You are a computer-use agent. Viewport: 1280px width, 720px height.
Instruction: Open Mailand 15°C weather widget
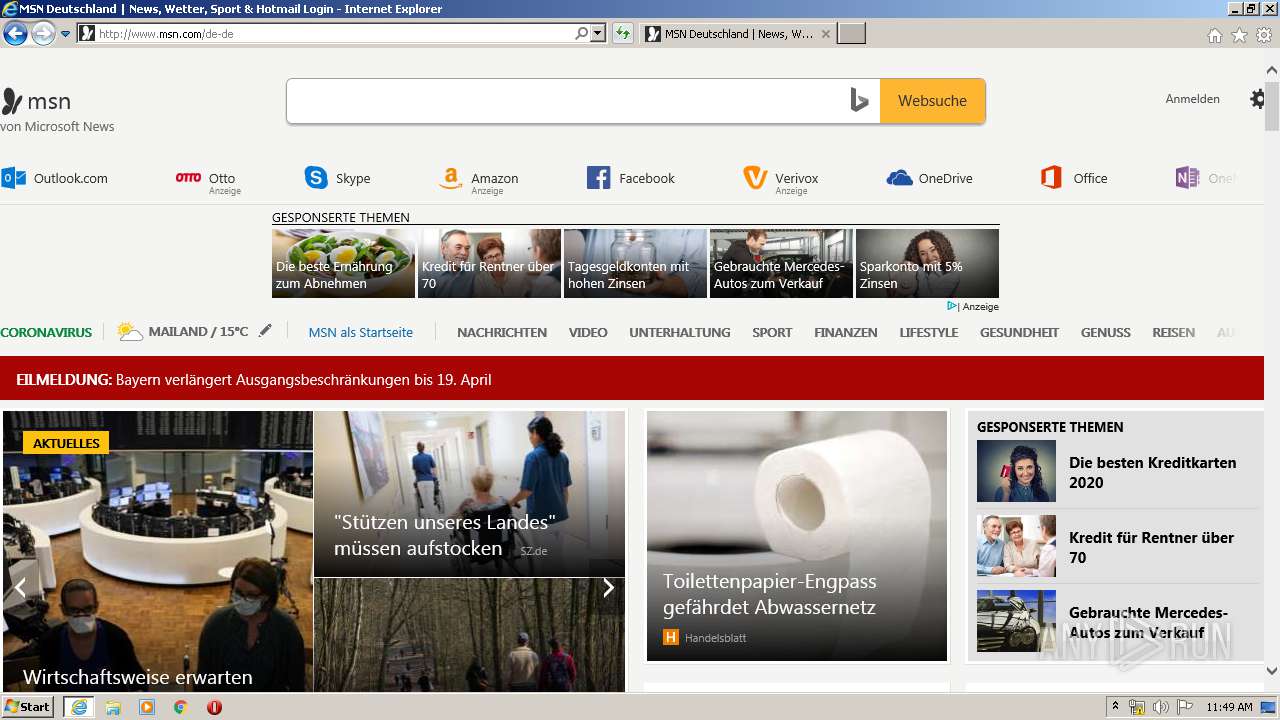(183, 332)
